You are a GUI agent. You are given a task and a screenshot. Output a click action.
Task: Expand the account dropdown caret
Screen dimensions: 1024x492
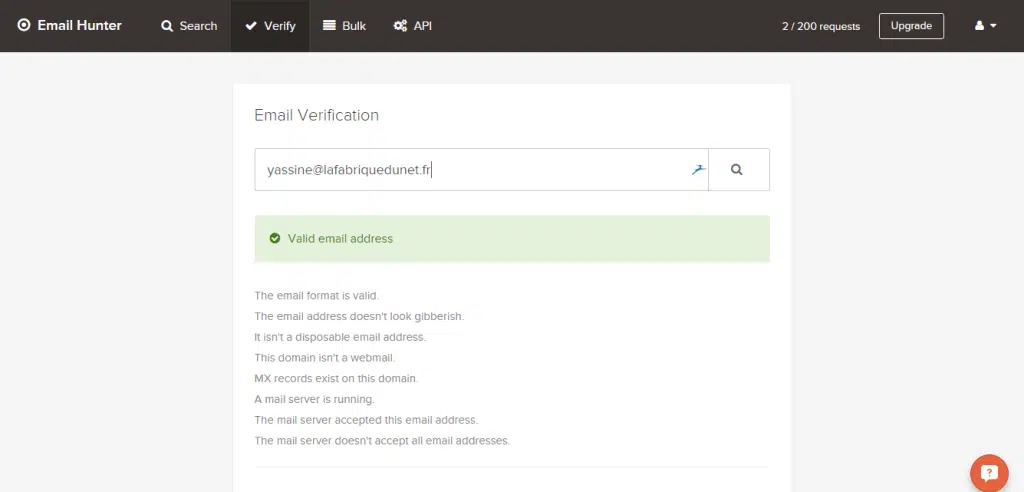[993, 27]
